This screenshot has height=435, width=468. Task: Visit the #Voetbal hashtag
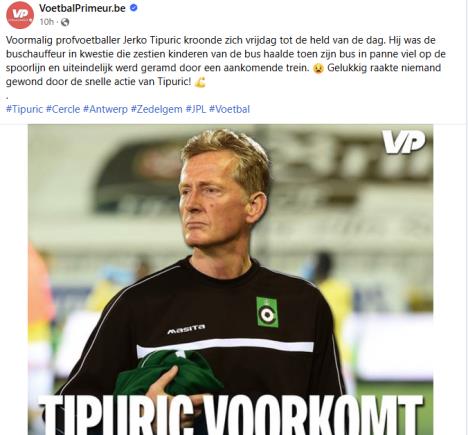pos(229,109)
